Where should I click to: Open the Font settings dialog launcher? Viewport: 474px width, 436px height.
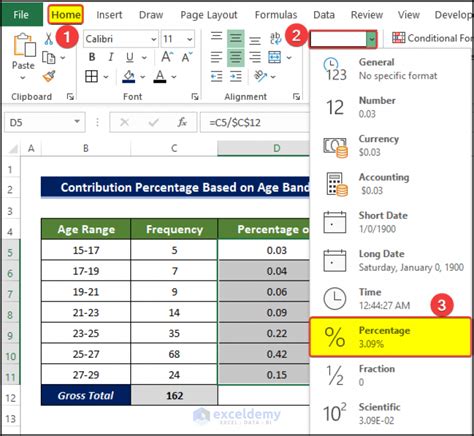coord(195,97)
